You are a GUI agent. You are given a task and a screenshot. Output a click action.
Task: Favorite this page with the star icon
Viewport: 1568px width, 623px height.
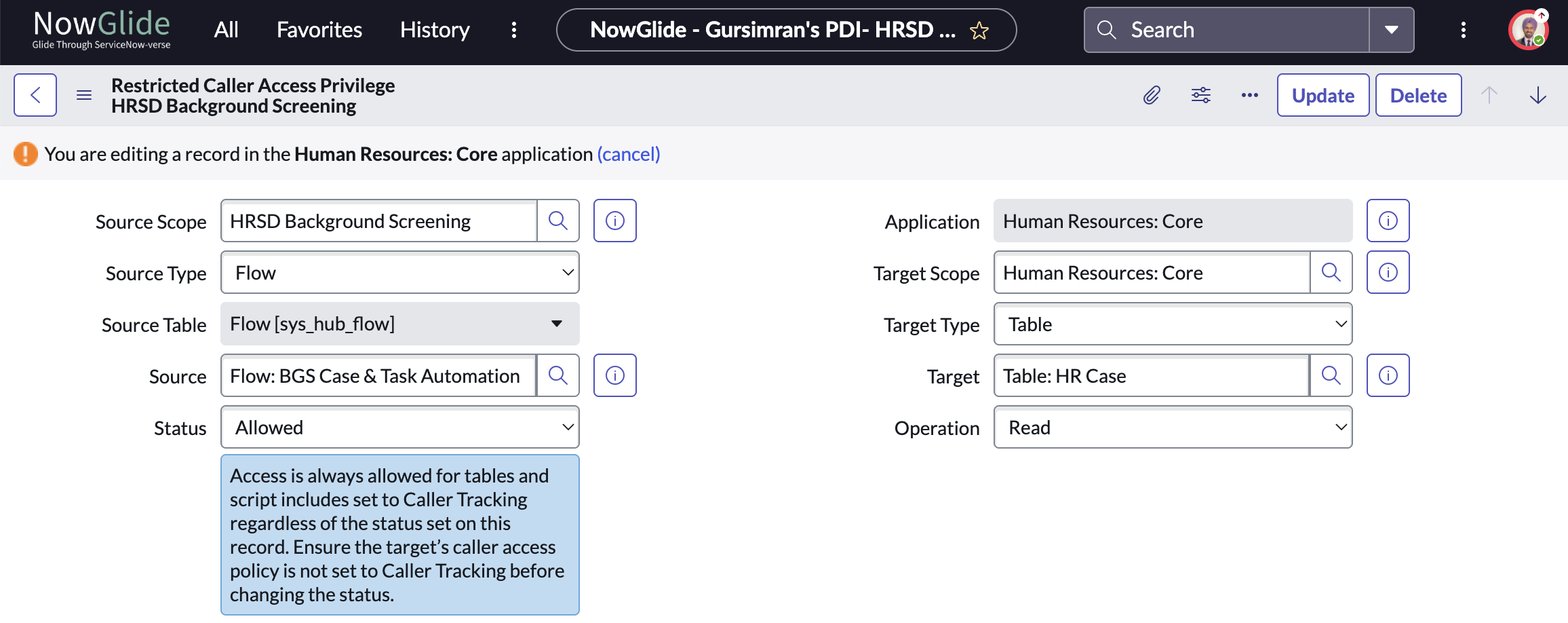(x=979, y=31)
